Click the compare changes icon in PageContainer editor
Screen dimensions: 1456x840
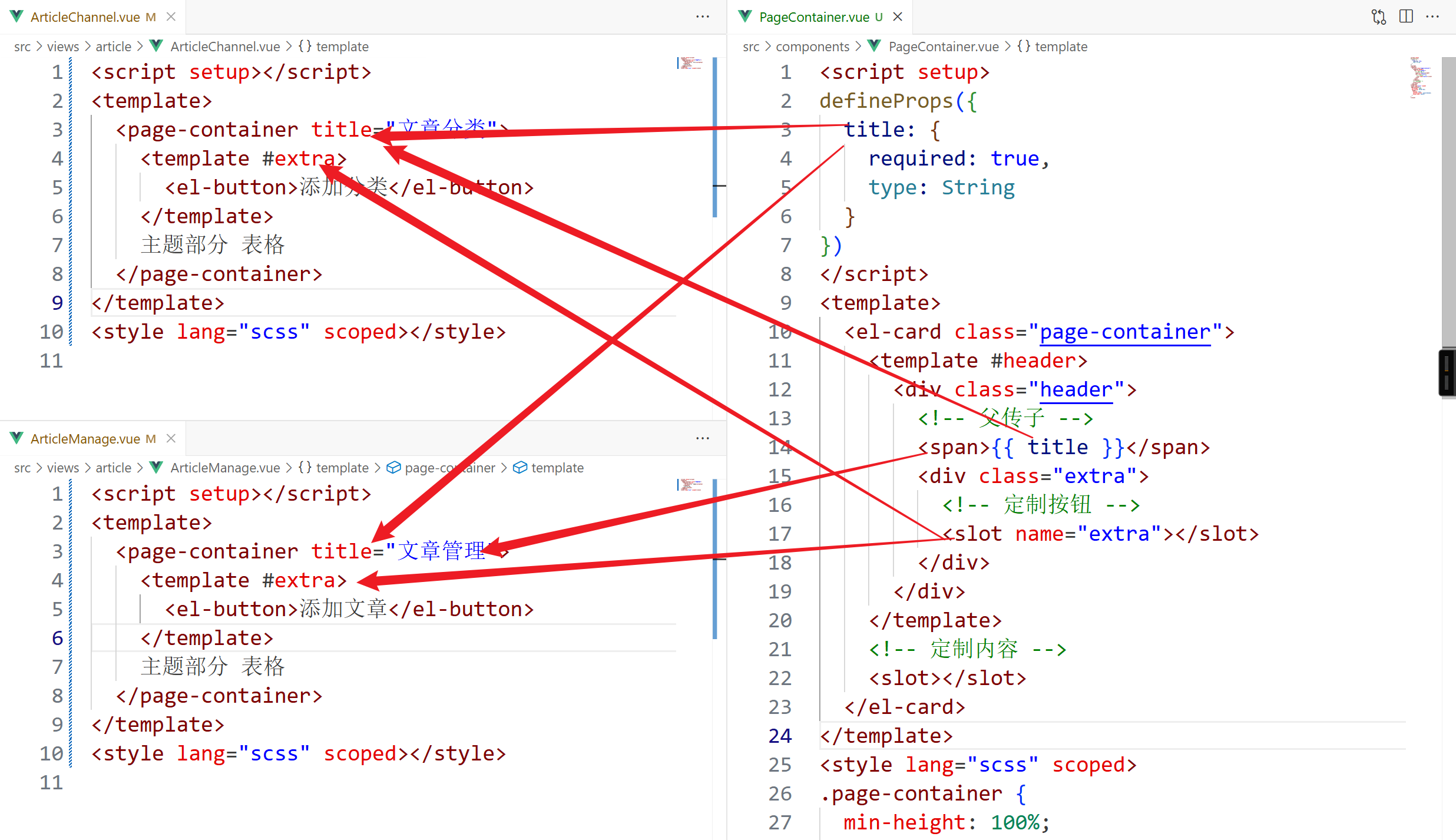pos(1378,16)
